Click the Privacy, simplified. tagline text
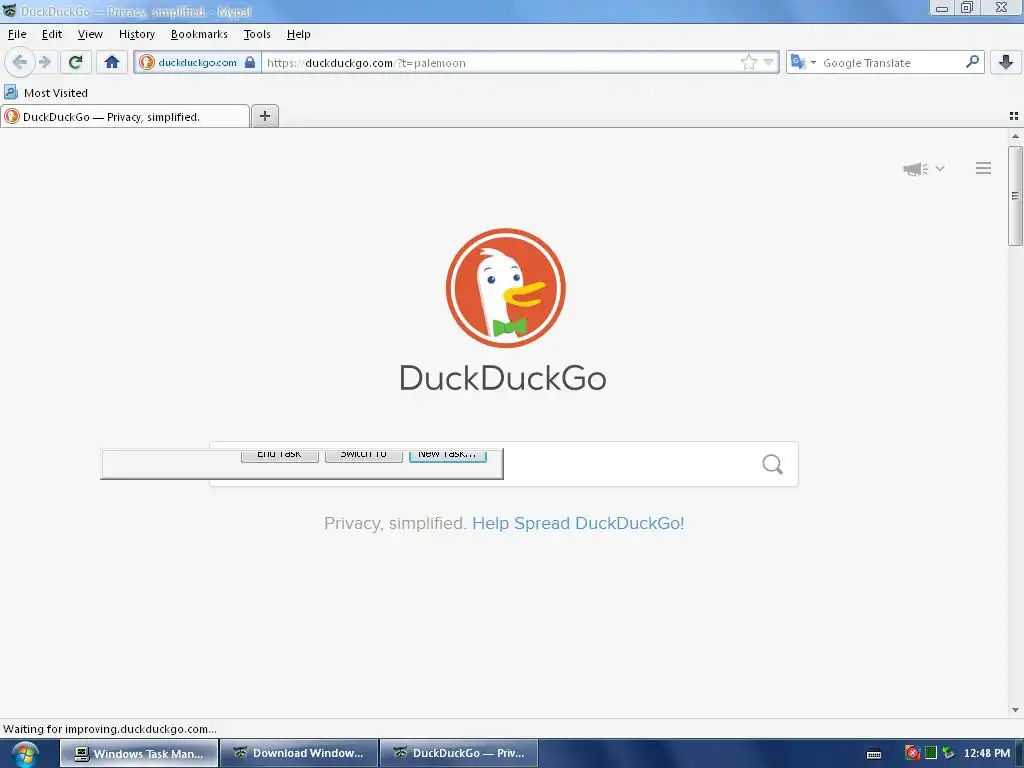Image resolution: width=1024 pixels, height=768 pixels. click(395, 523)
